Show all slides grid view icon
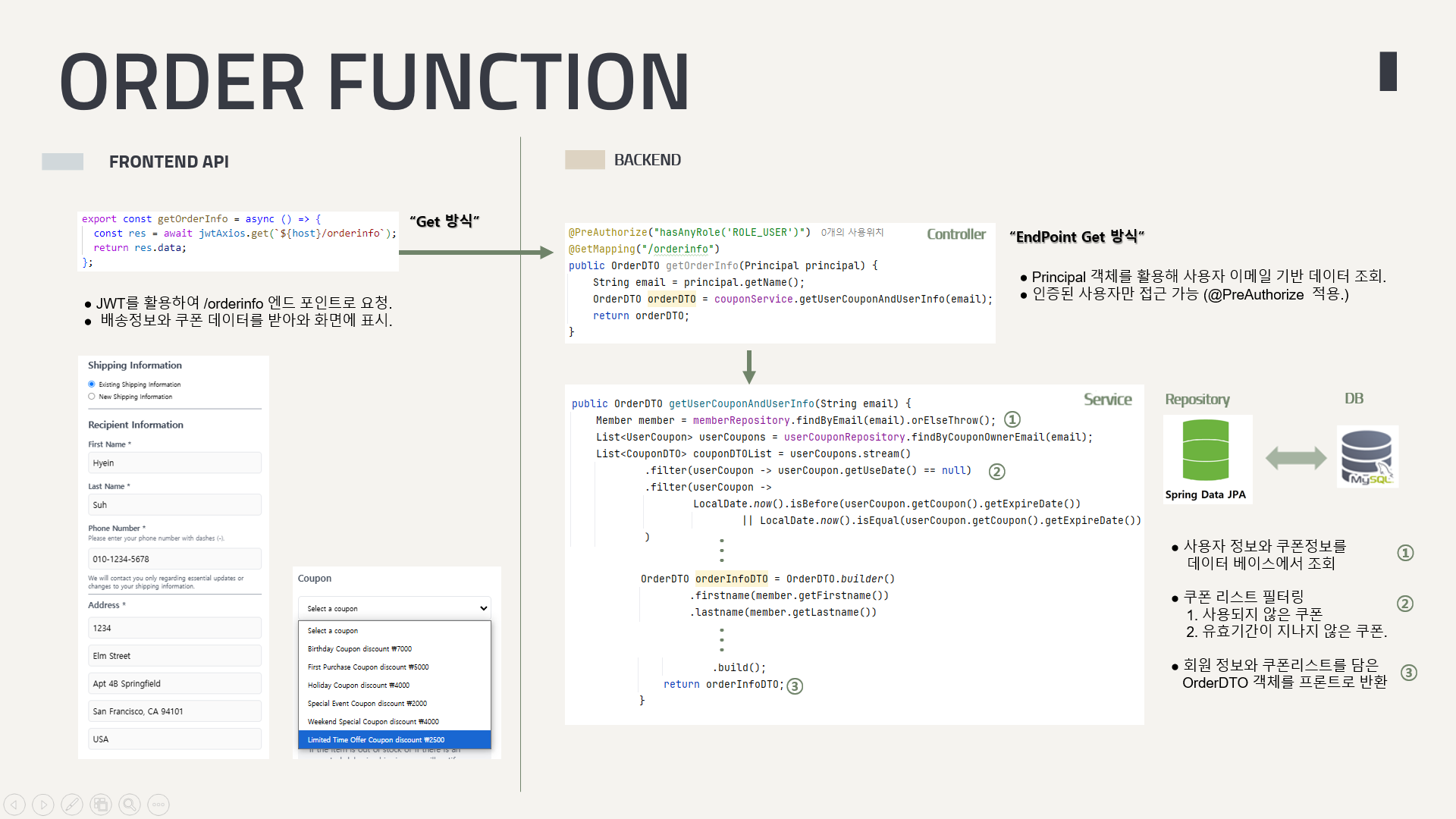 tap(101, 805)
